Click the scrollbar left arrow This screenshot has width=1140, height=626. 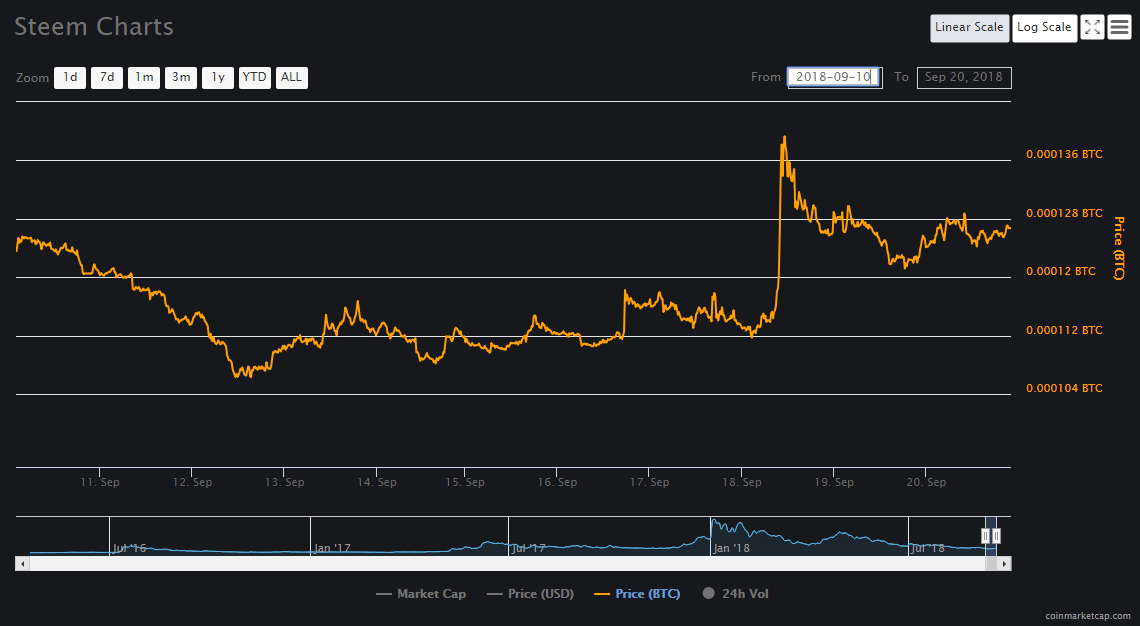23,563
